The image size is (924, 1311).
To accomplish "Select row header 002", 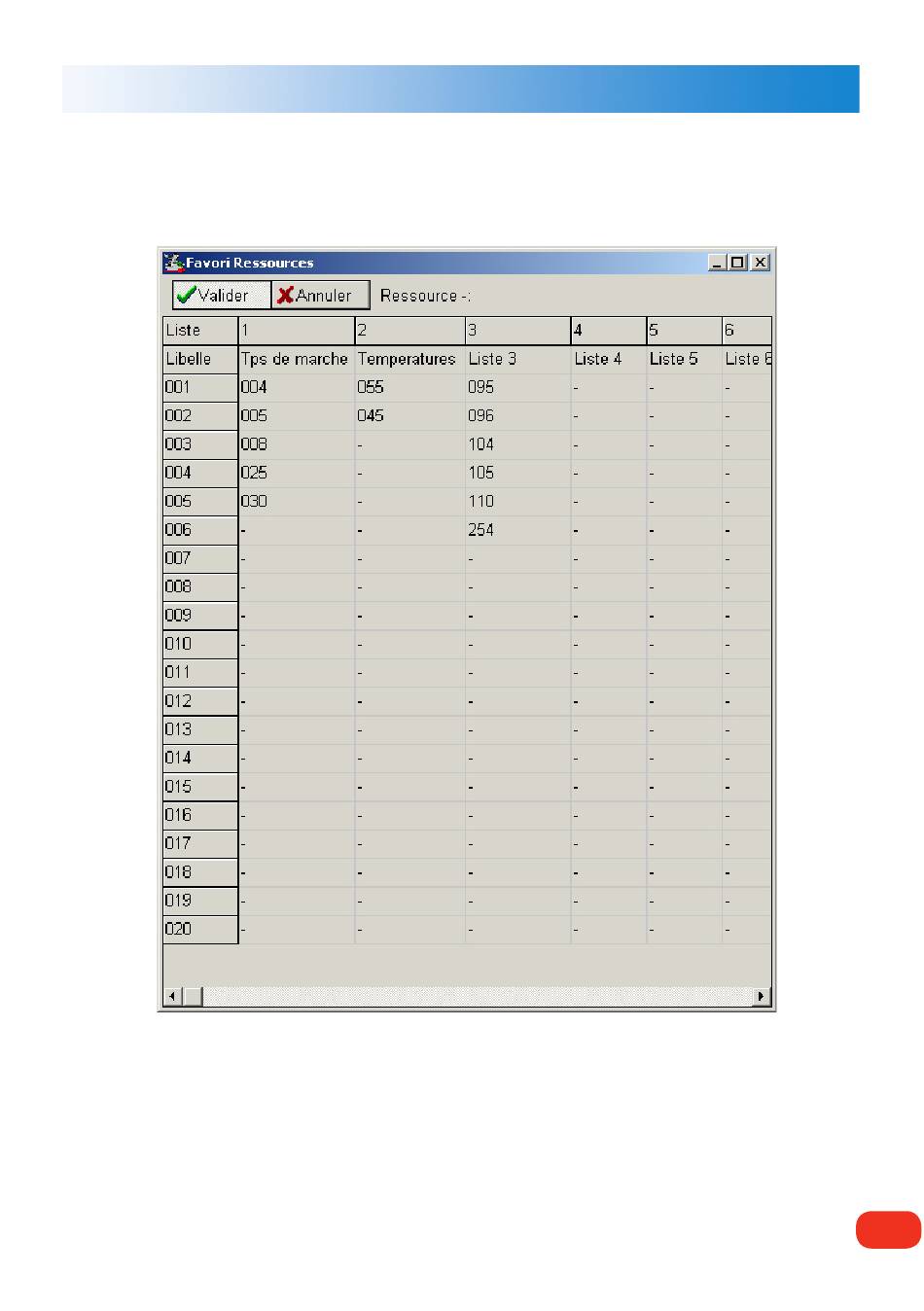I will click(x=200, y=416).
